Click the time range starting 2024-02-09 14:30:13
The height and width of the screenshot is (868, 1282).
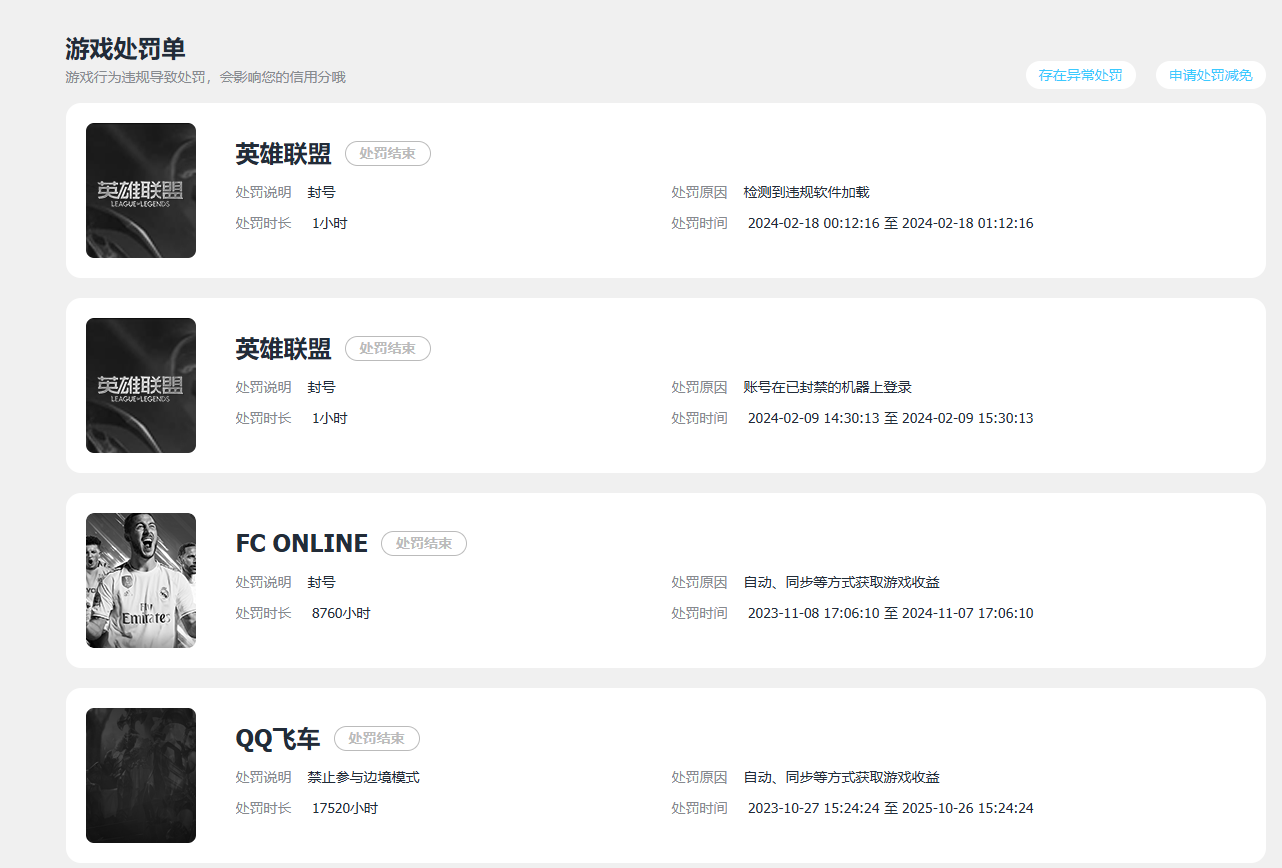pos(891,418)
